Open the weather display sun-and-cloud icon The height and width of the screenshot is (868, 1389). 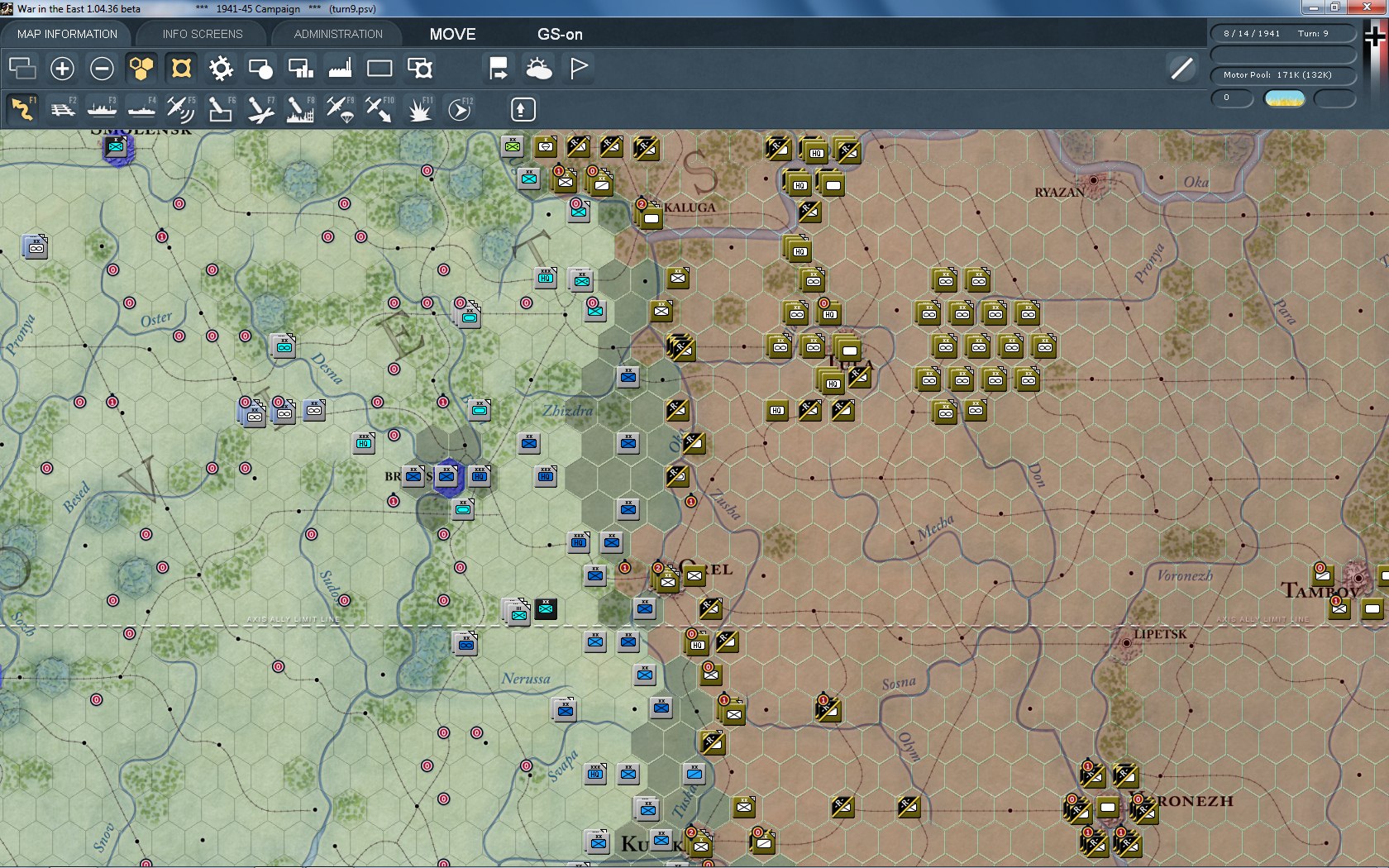click(538, 68)
